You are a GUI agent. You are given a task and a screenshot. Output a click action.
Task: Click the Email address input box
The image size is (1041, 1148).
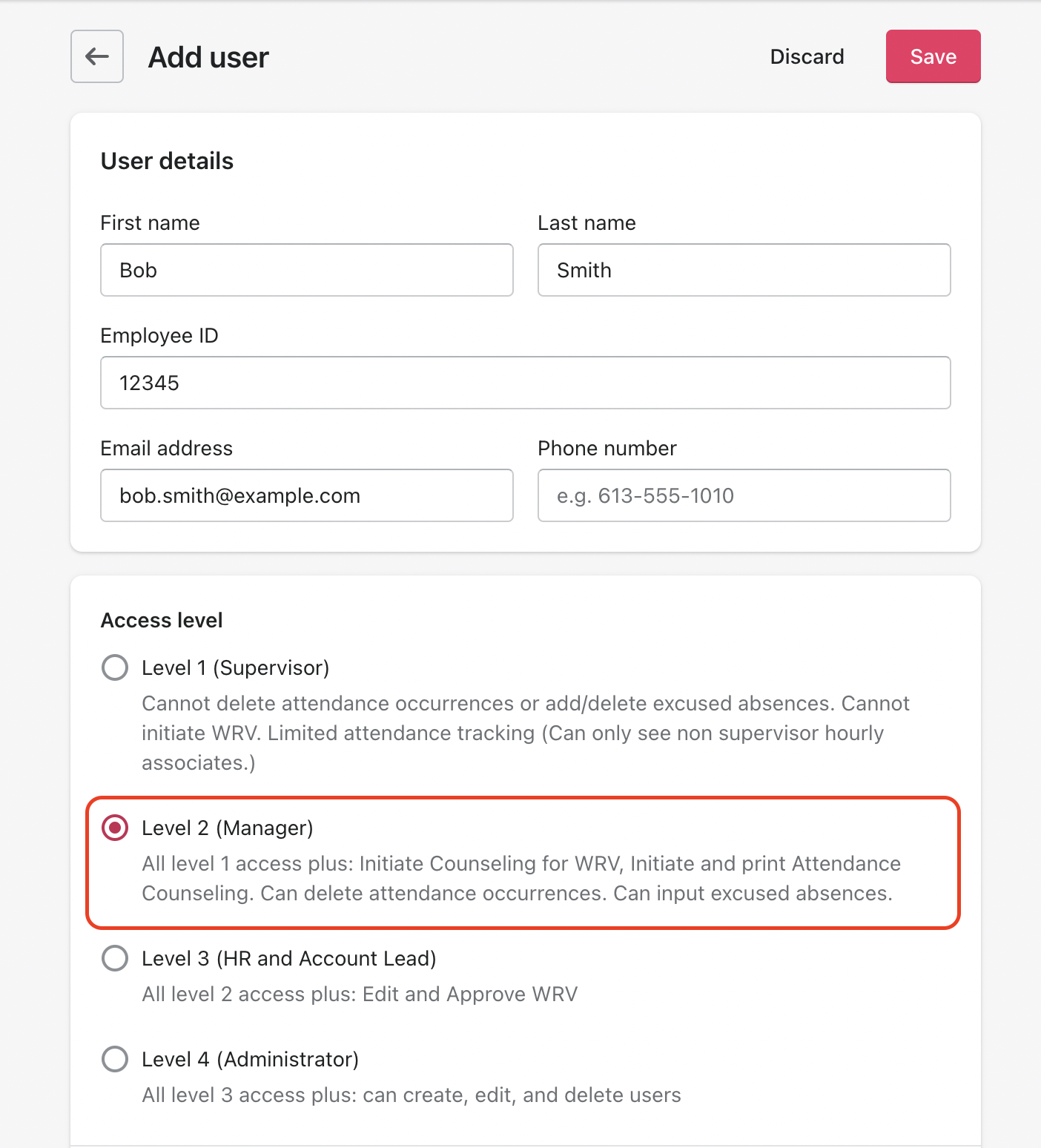coord(307,495)
